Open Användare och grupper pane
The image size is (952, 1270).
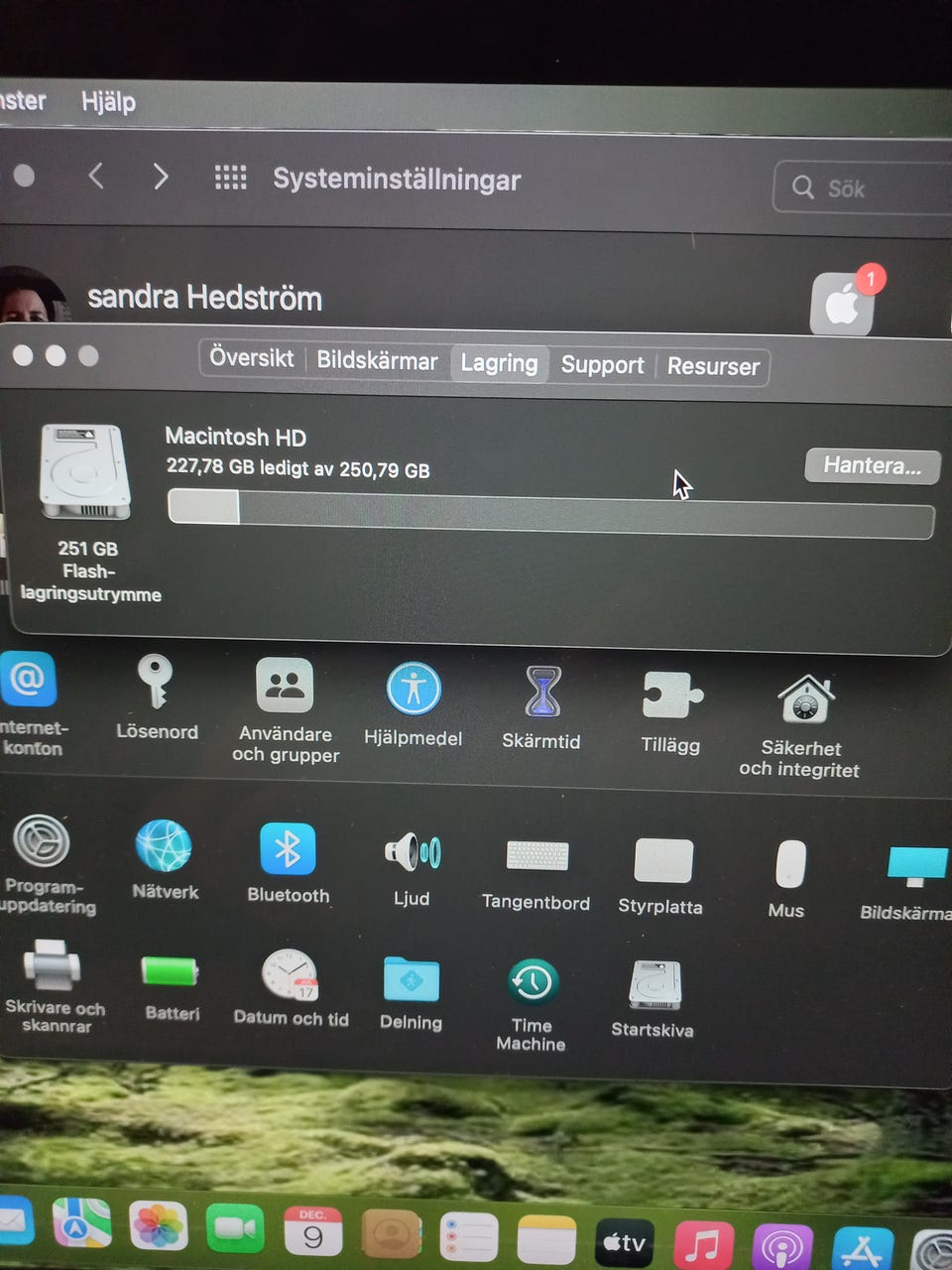click(285, 685)
